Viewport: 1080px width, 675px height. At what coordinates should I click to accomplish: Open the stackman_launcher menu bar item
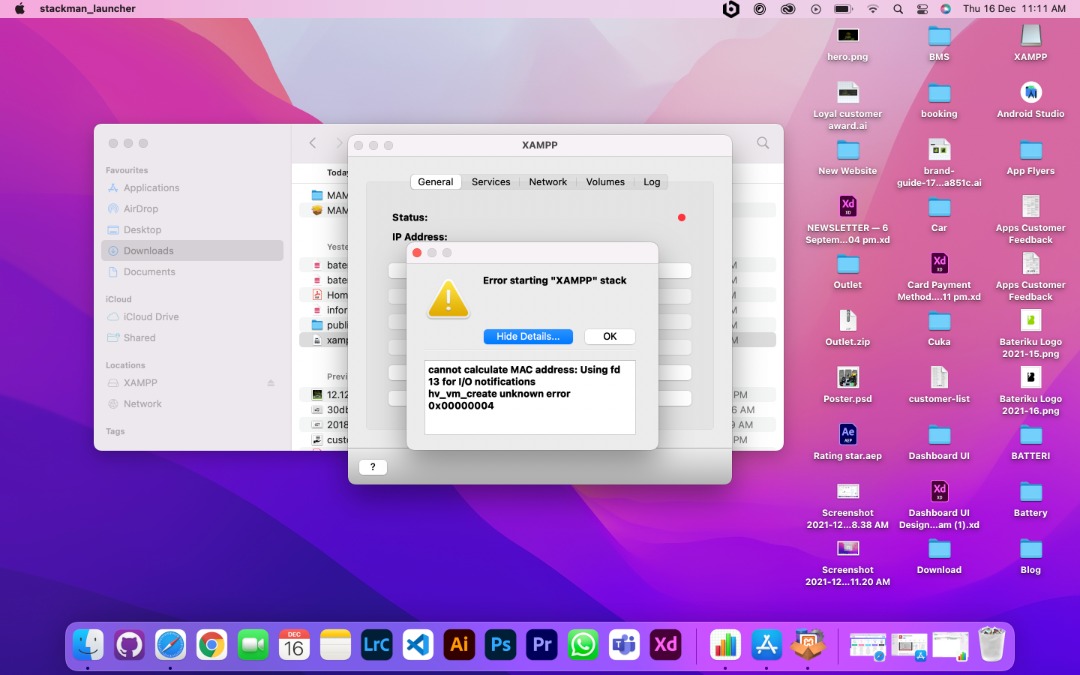87,9
